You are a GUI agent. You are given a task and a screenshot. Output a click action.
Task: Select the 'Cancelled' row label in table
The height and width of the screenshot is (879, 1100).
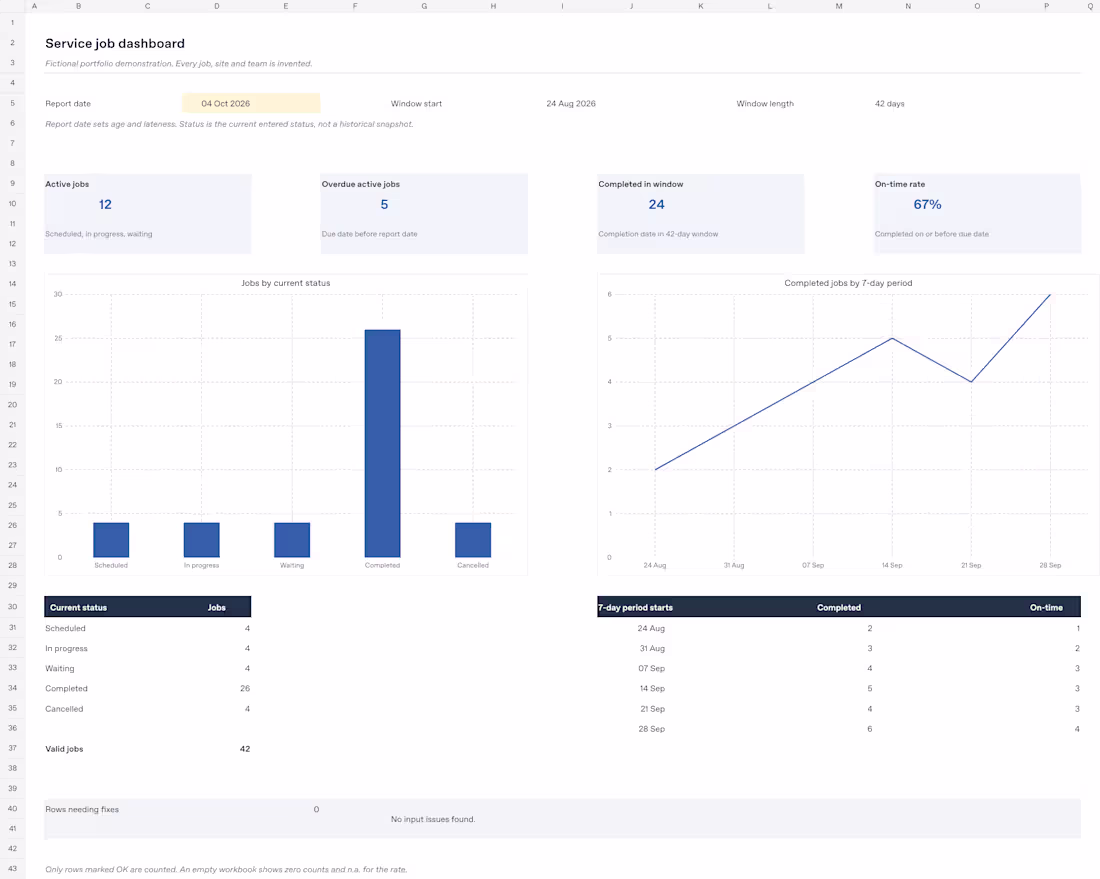pos(64,709)
